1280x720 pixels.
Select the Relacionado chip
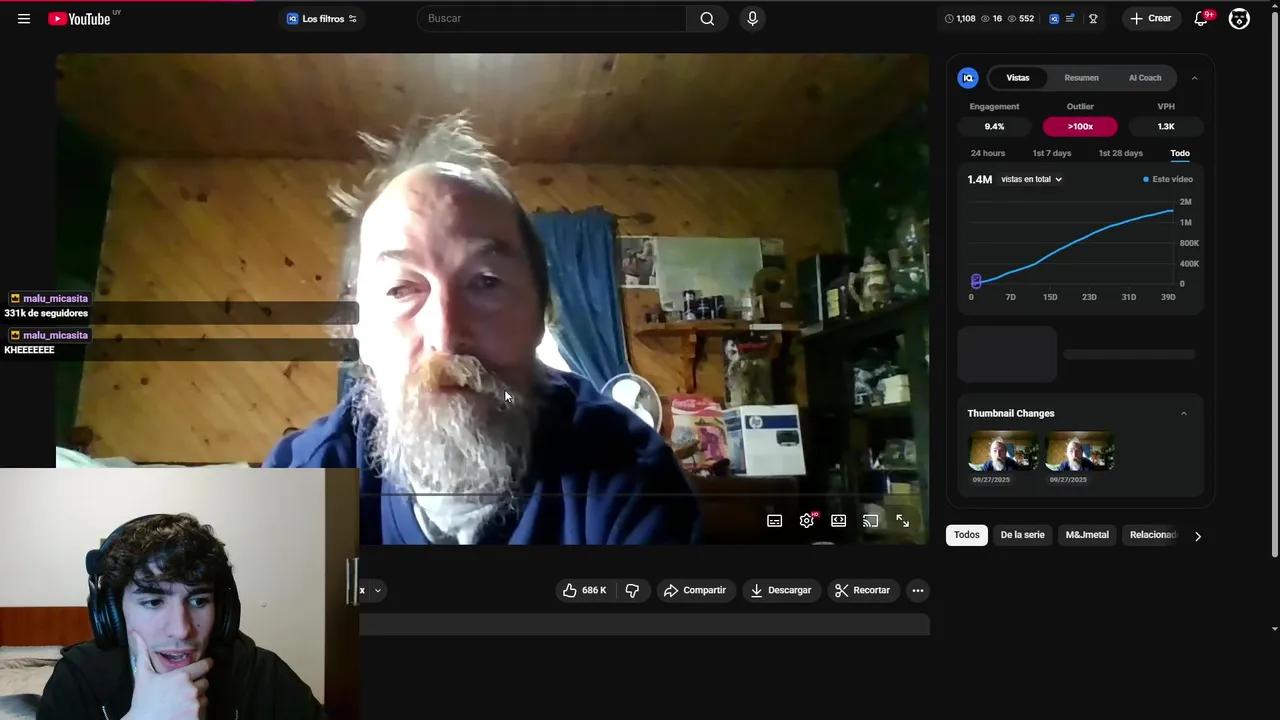(x=1153, y=535)
